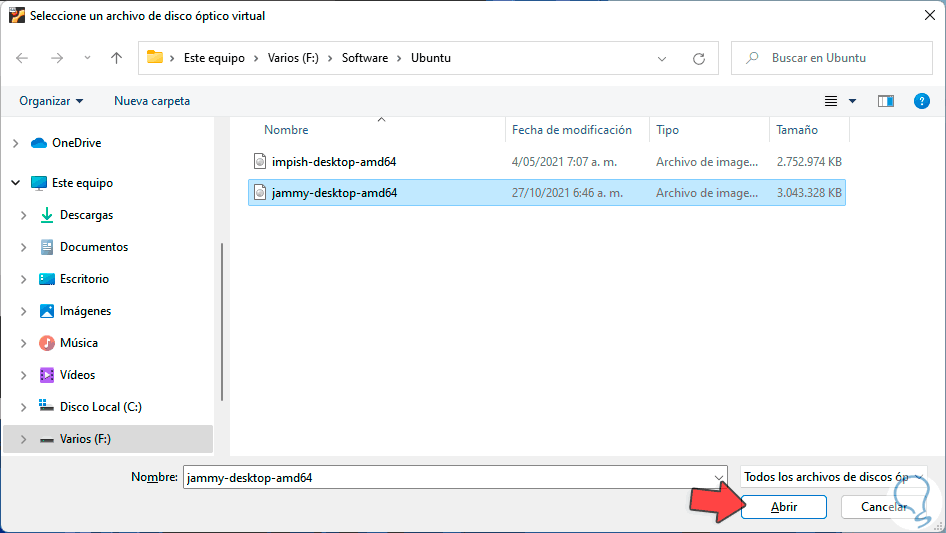Click the folder icon in address bar

point(155,57)
